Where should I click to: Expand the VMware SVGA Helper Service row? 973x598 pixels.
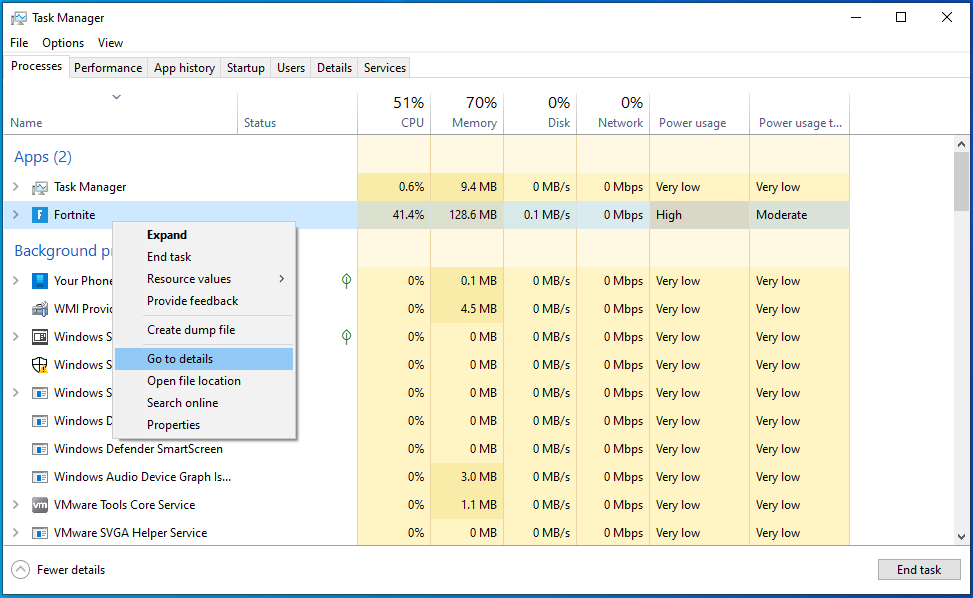16,532
